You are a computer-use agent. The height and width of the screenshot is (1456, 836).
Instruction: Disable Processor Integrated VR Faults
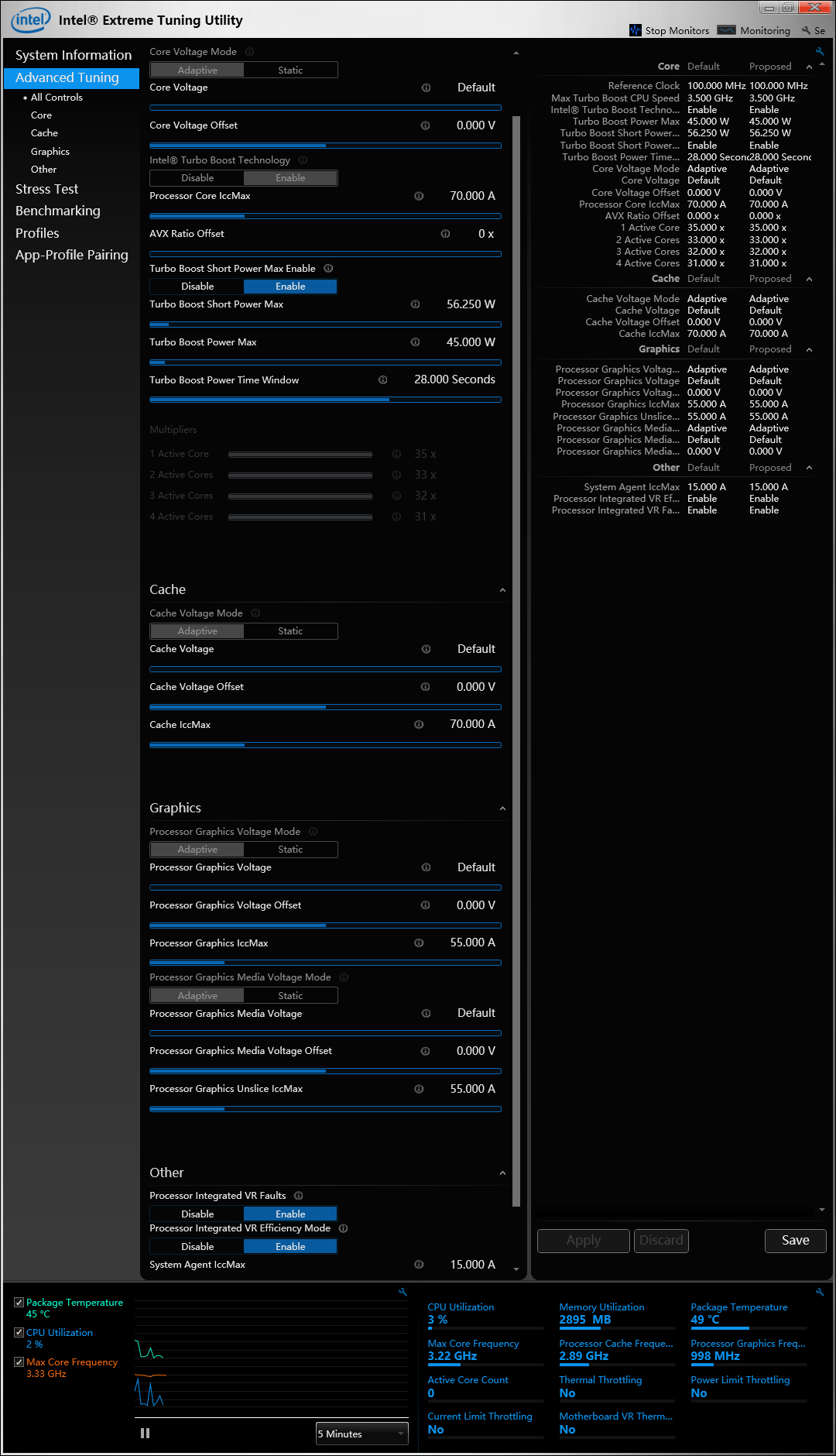coord(197,1214)
